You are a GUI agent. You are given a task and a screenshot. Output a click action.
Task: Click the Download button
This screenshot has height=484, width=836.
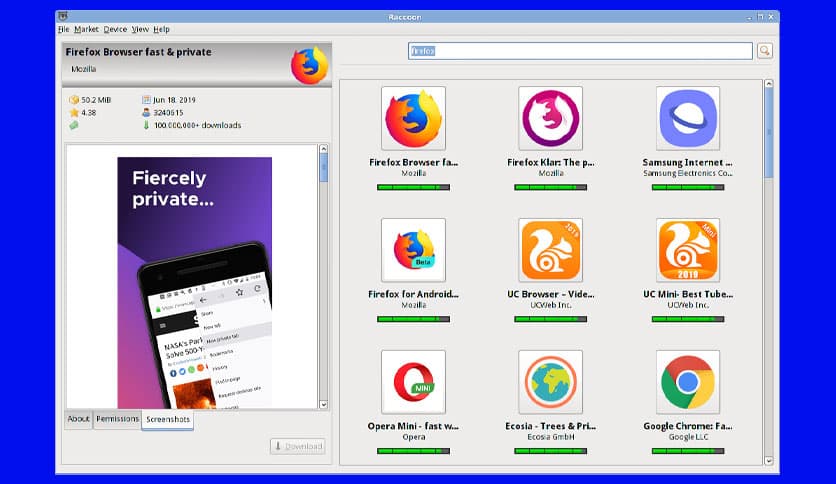click(x=298, y=446)
